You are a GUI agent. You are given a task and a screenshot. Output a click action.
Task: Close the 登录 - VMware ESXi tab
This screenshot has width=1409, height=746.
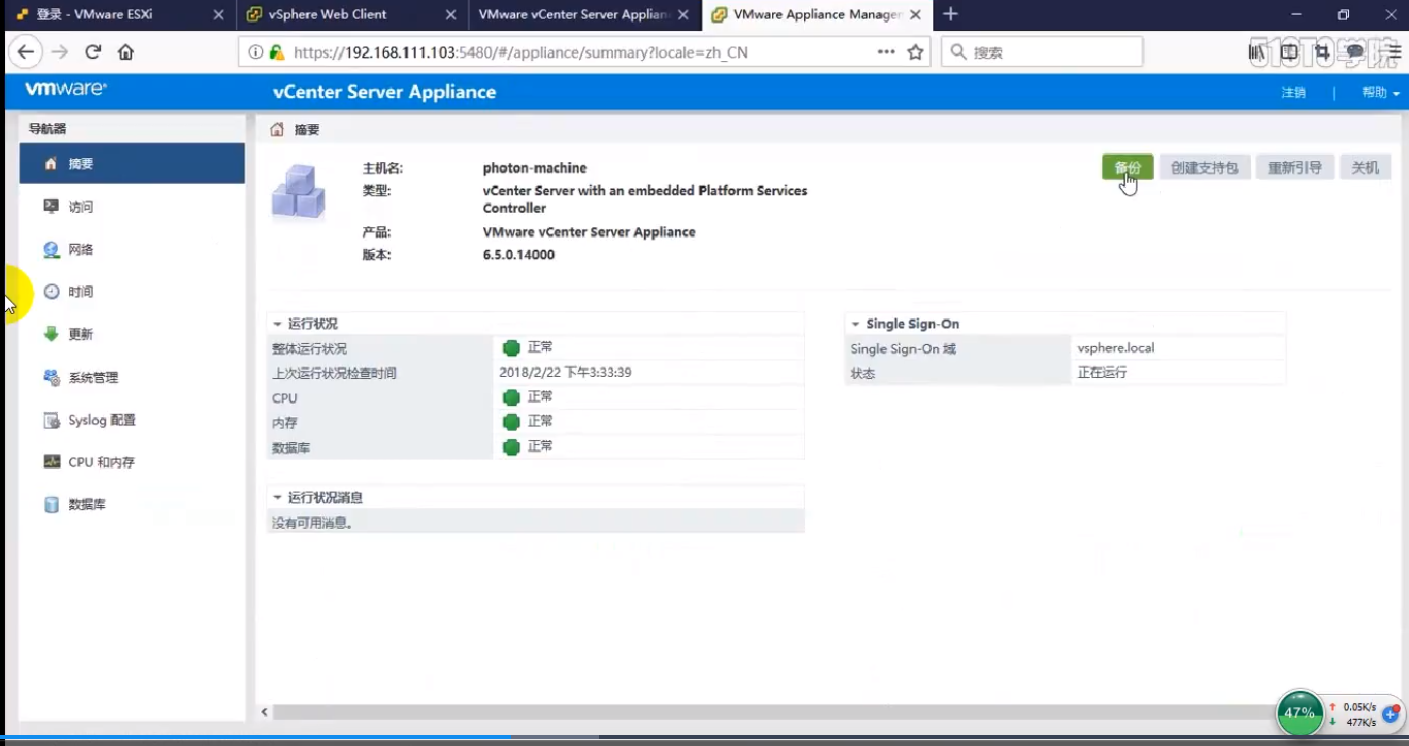219,14
